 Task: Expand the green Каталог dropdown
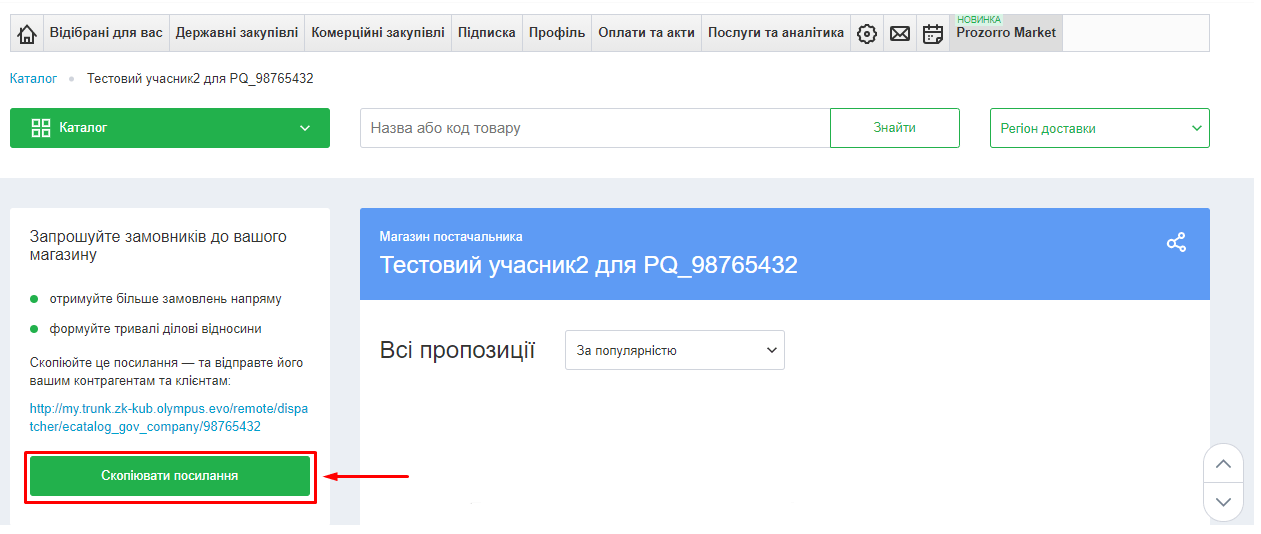tap(305, 128)
